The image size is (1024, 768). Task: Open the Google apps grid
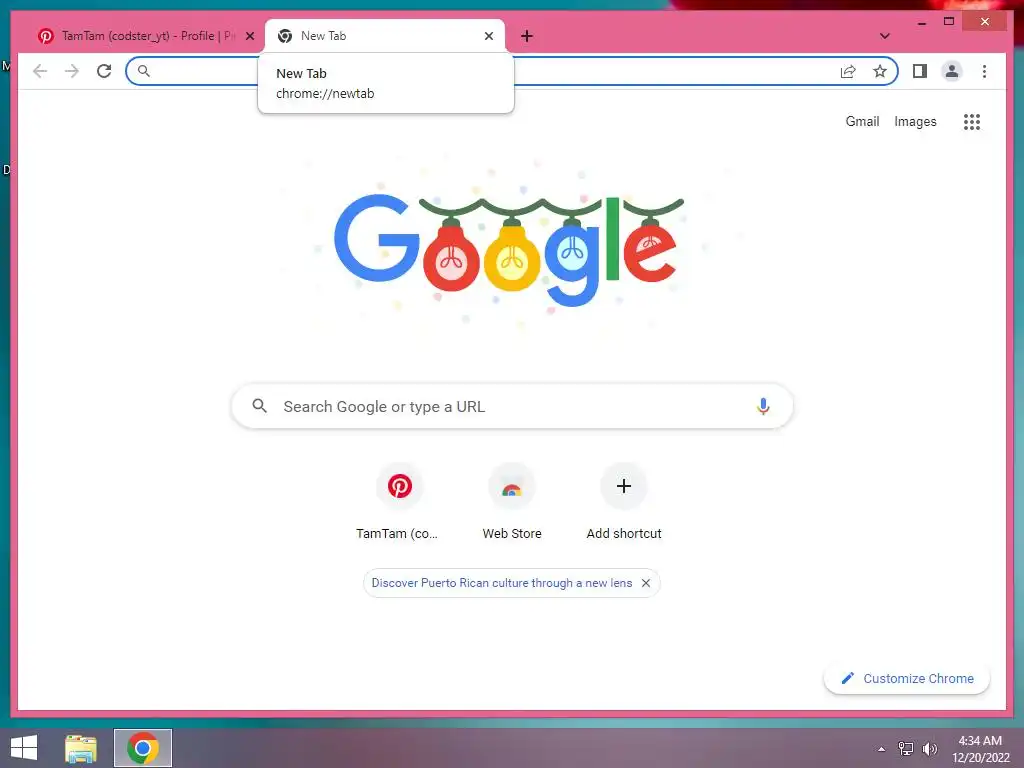(972, 121)
